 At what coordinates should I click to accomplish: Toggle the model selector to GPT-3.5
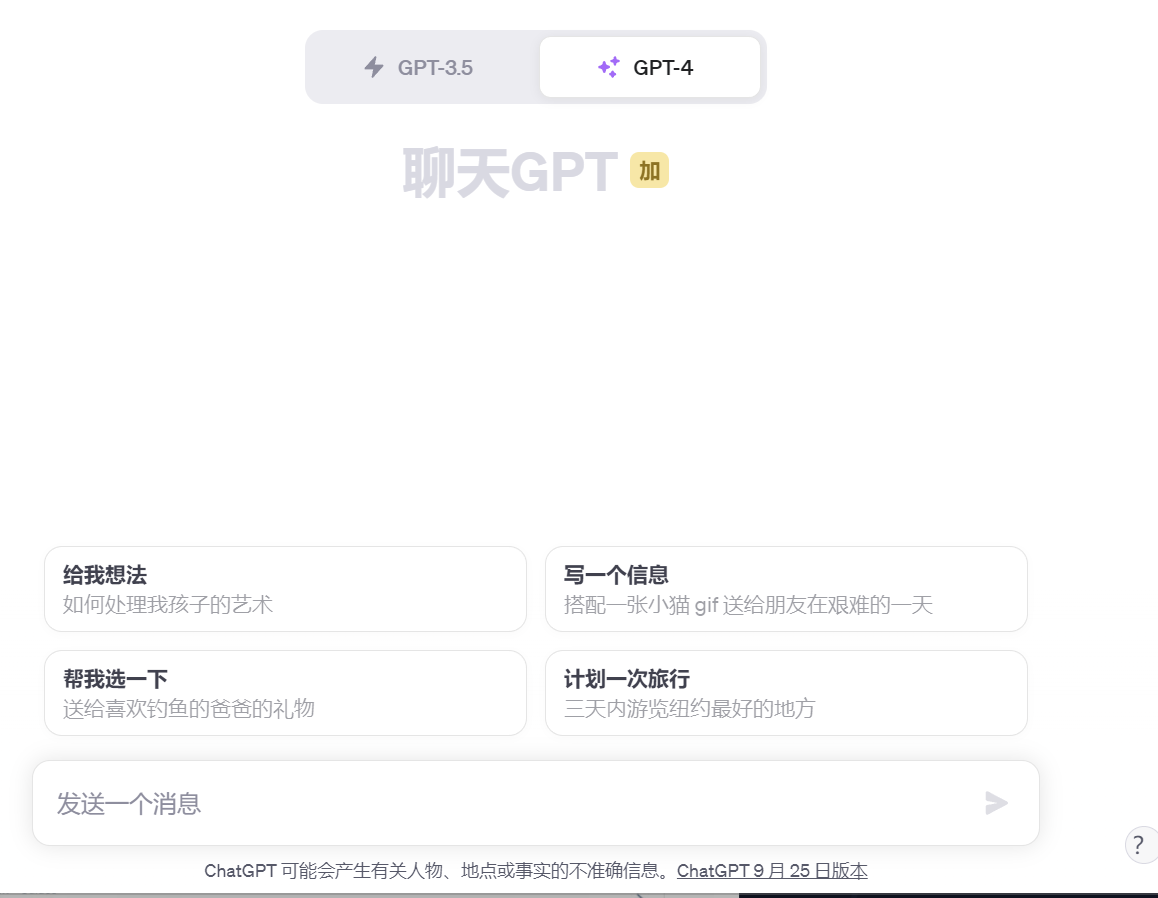[420, 67]
